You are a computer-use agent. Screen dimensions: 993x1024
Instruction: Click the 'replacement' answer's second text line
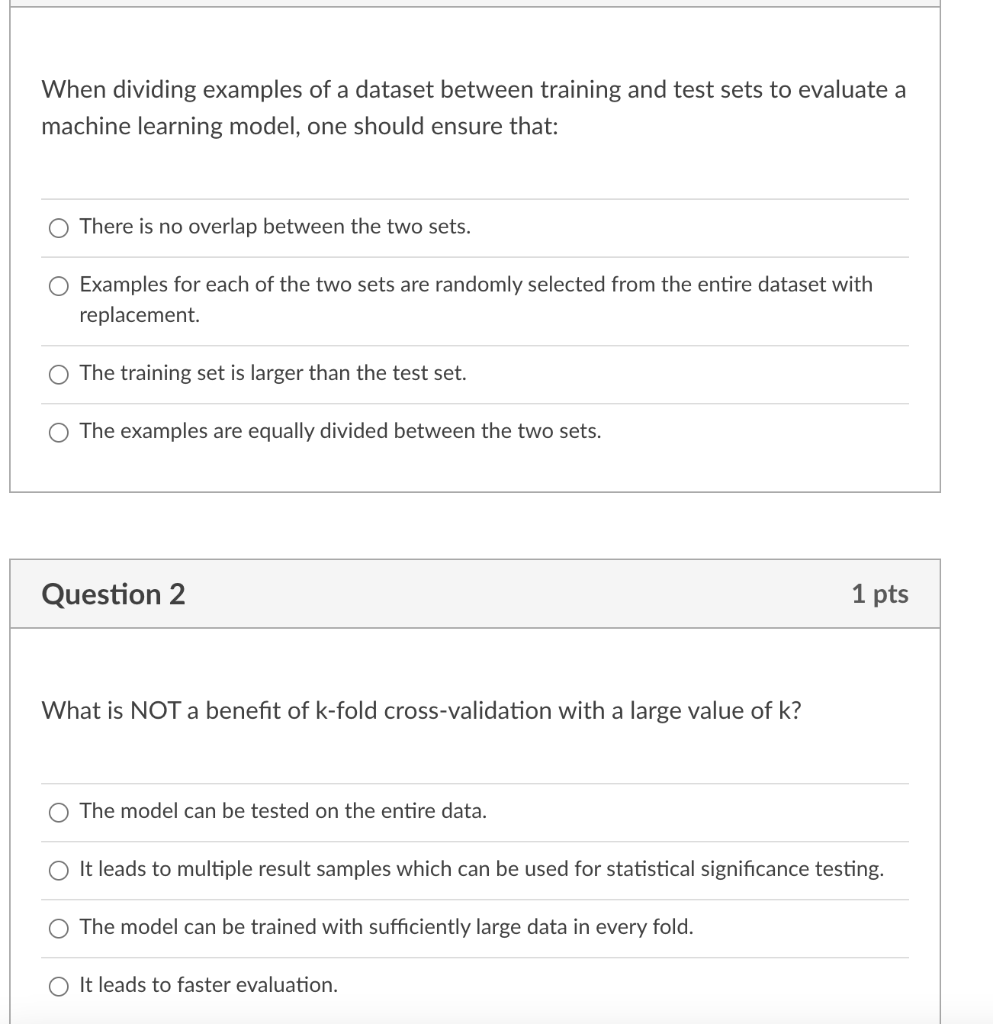point(140,314)
